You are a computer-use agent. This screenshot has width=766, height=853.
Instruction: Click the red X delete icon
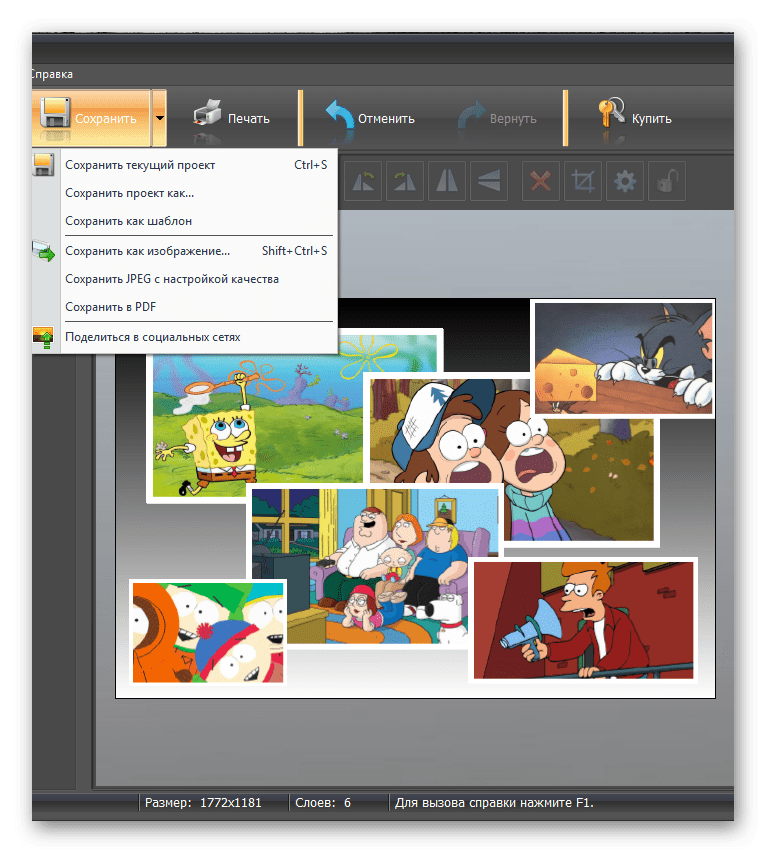coord(541,181)
